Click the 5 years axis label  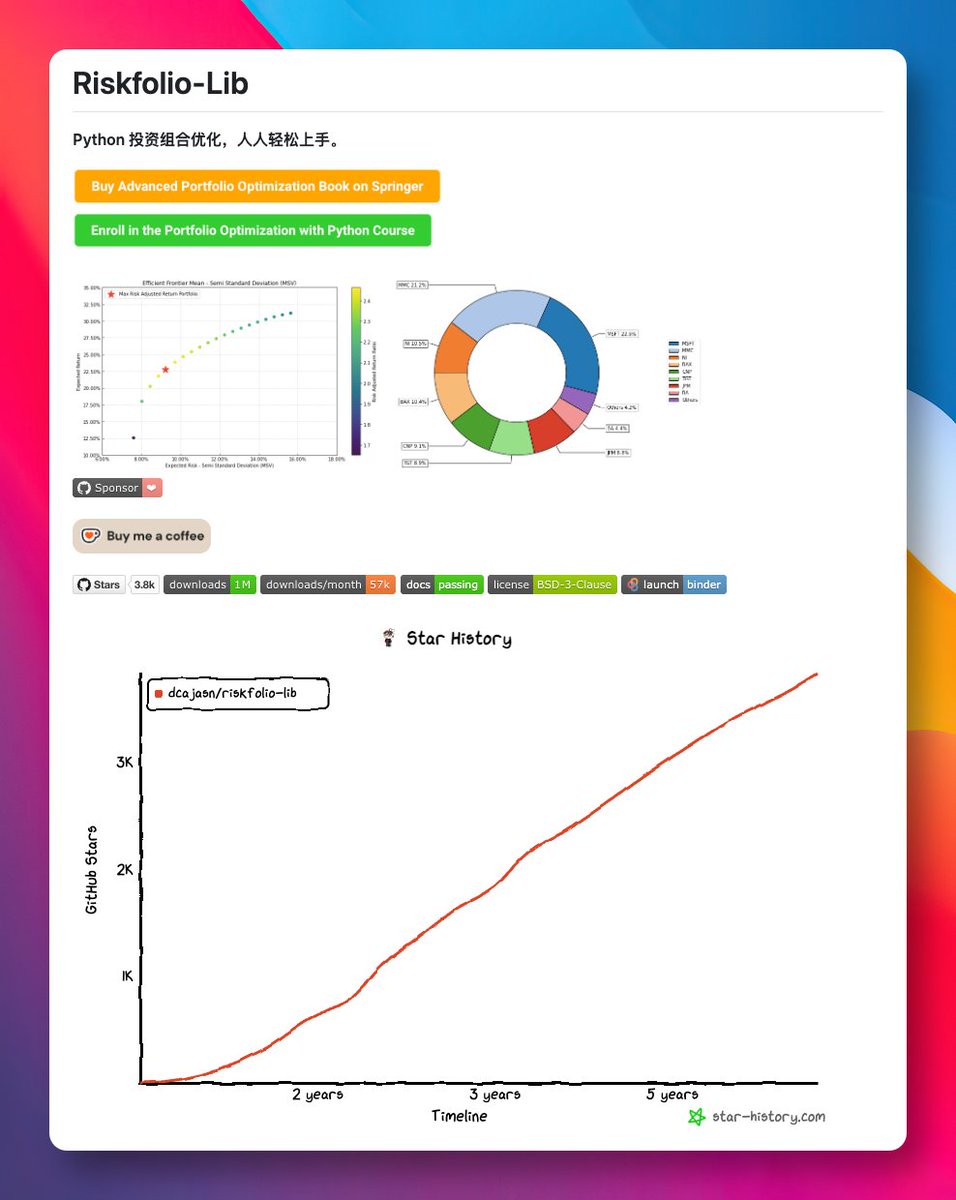click(x=672, y=1095)
